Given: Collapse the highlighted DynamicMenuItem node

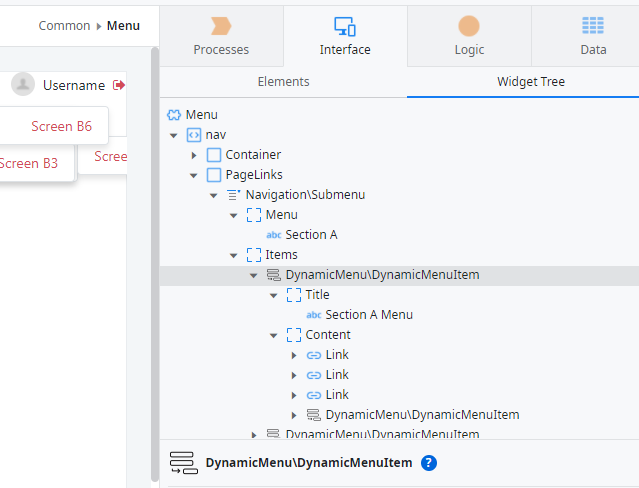Looking at the screenshot, I should click(253, 275).
